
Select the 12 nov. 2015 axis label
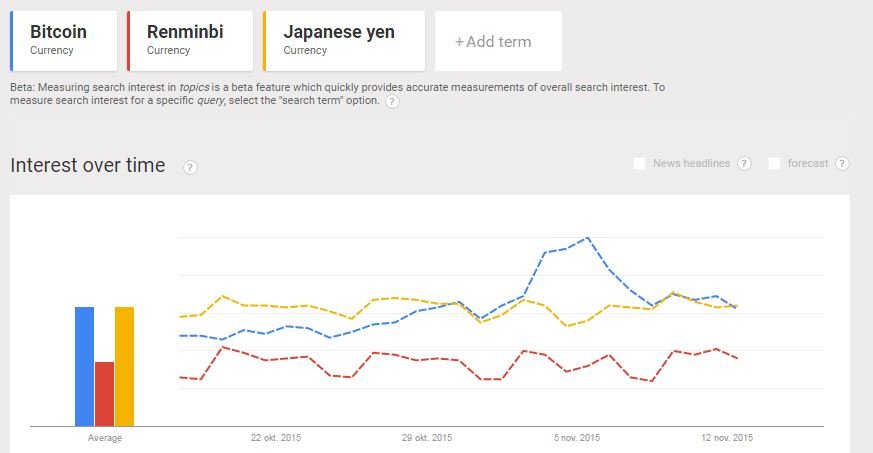(727, 438)
